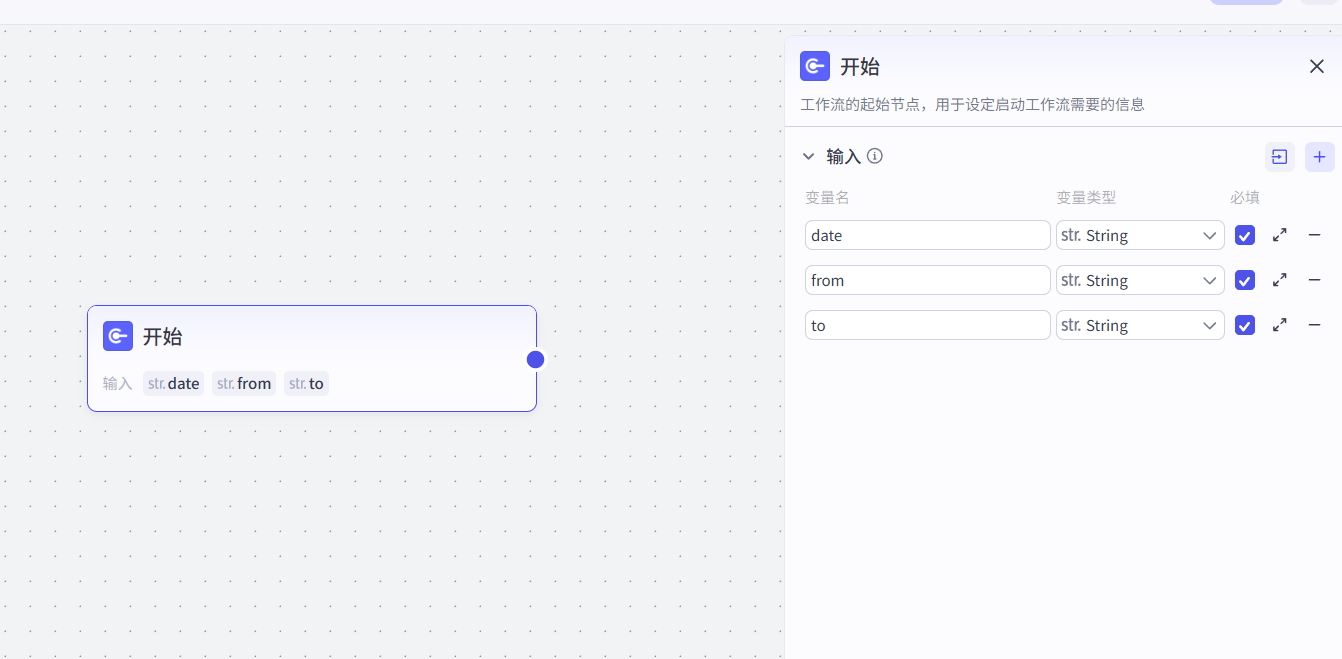
Task: Close the 开始 node settings panel
Action: coord(1316,67)
